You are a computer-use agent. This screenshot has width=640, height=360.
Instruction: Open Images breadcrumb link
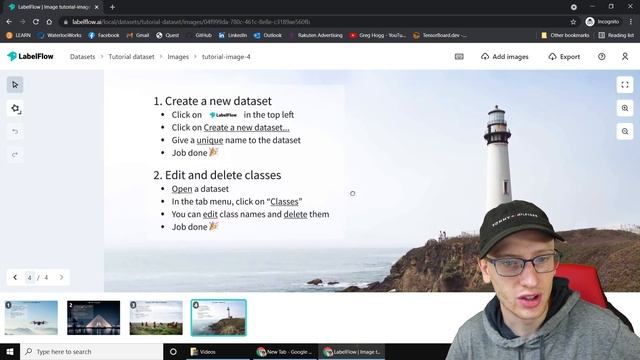tap(178, 57)
